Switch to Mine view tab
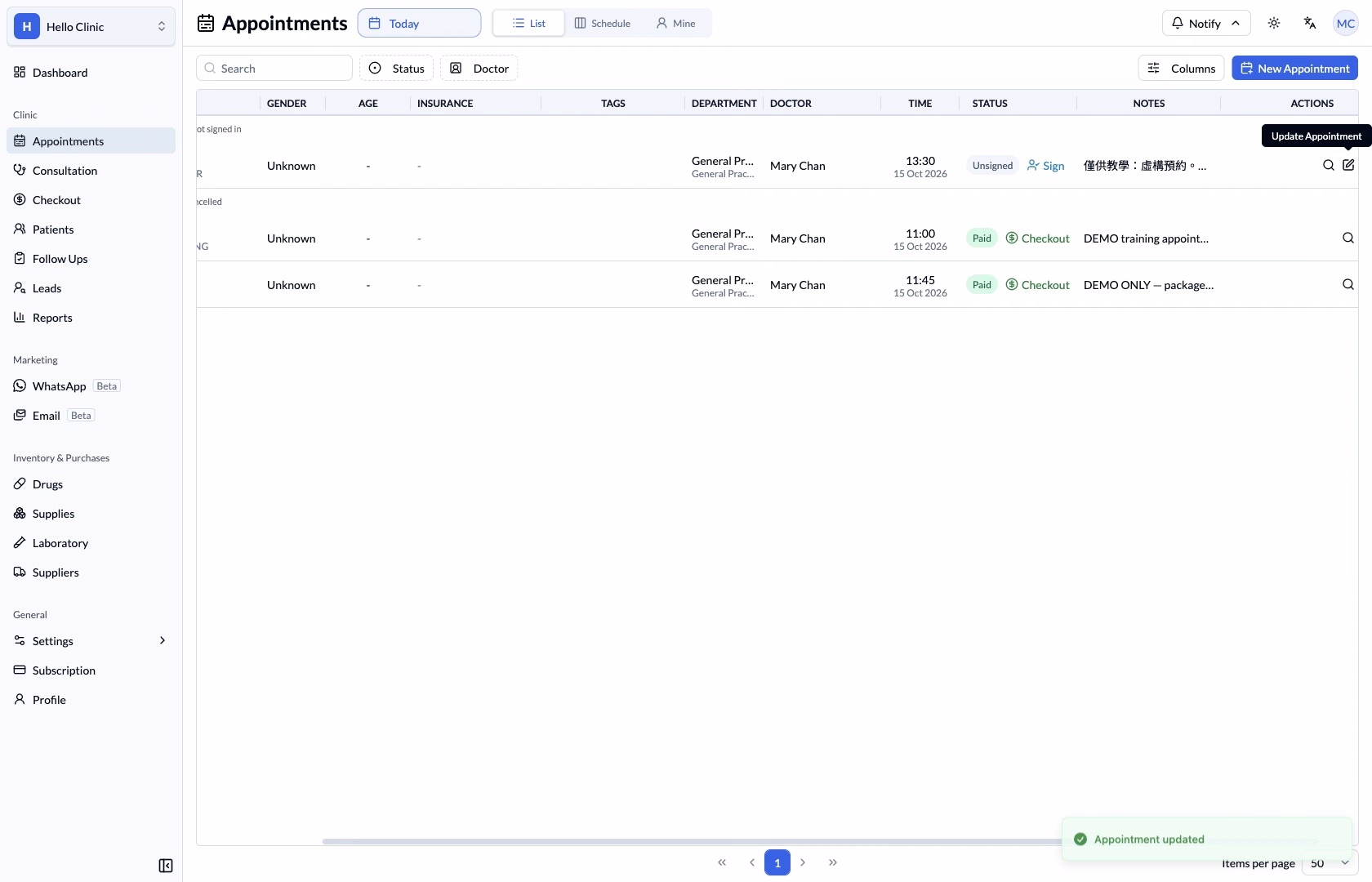The image size is (1372, 882). (x=675, y=23)
